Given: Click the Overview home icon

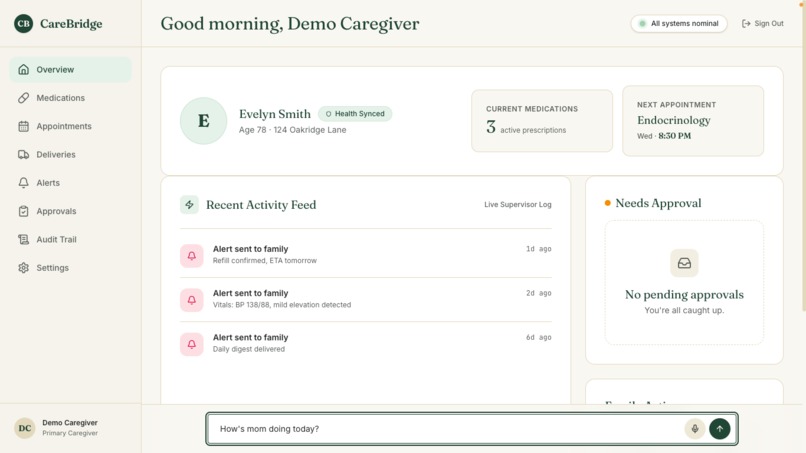Looking at the screenshot, I should click(x=23, y=69).
